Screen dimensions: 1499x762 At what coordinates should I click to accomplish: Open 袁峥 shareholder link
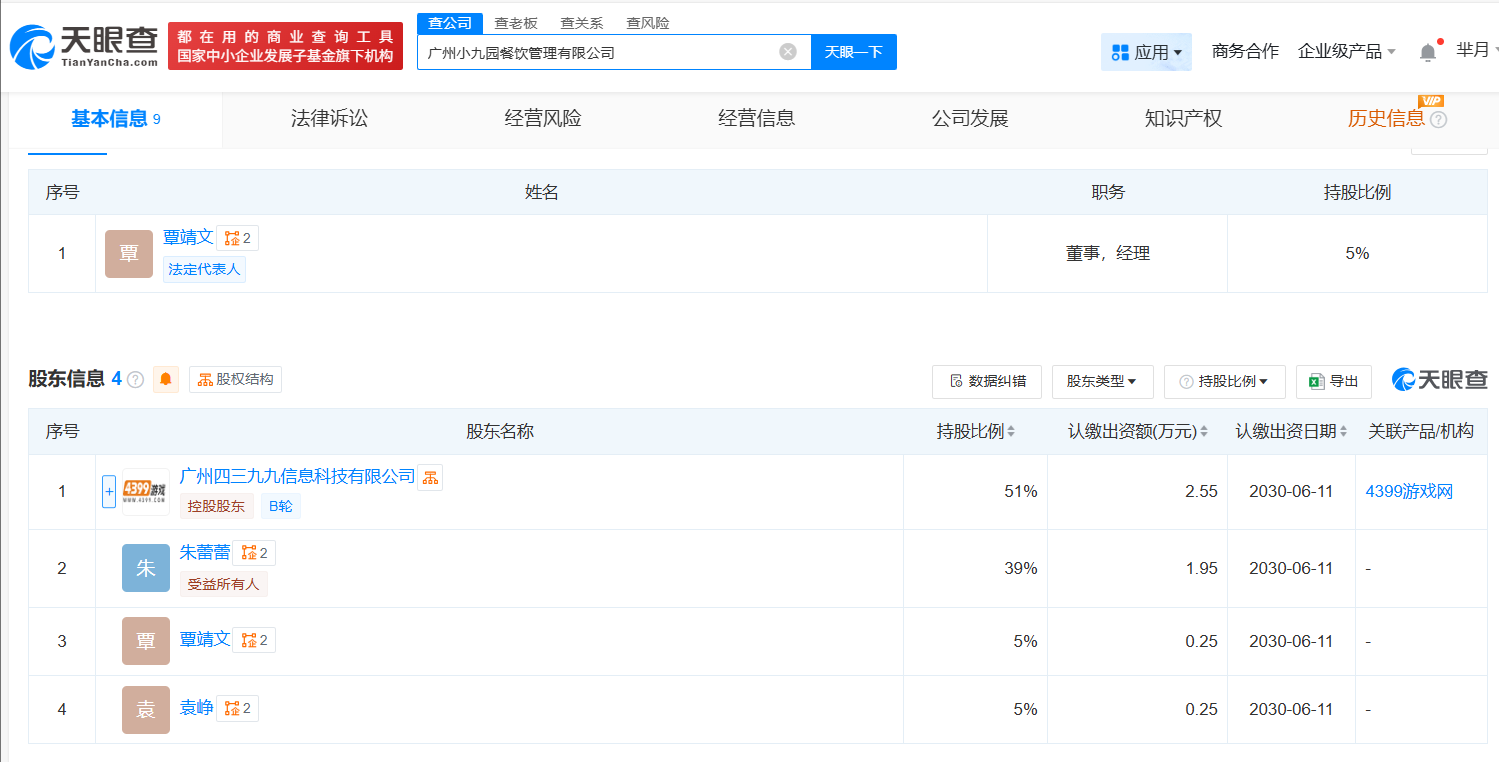[196, 709]
